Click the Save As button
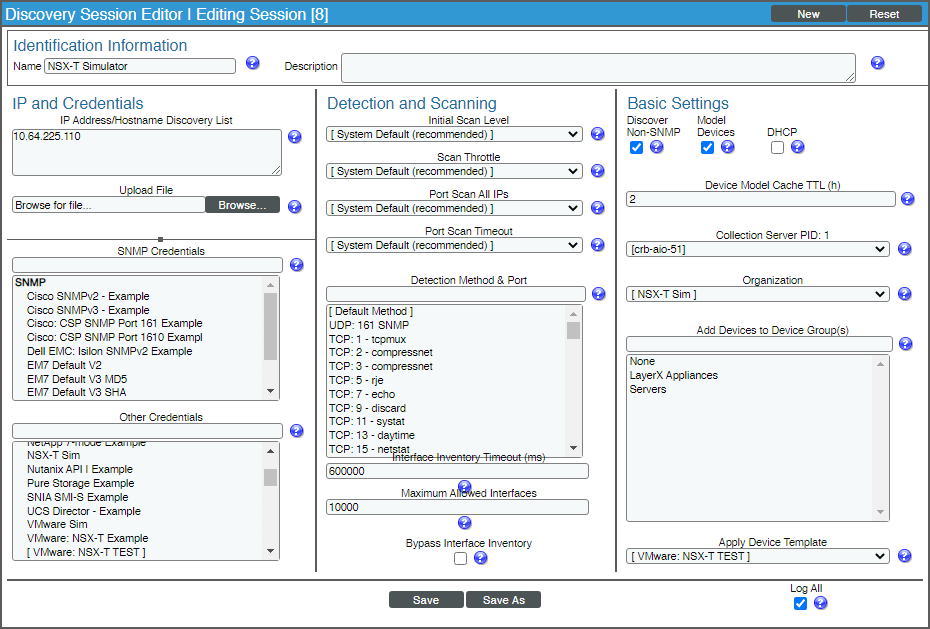Viewport: 930px width, 629px height. (x=503, y=599)
